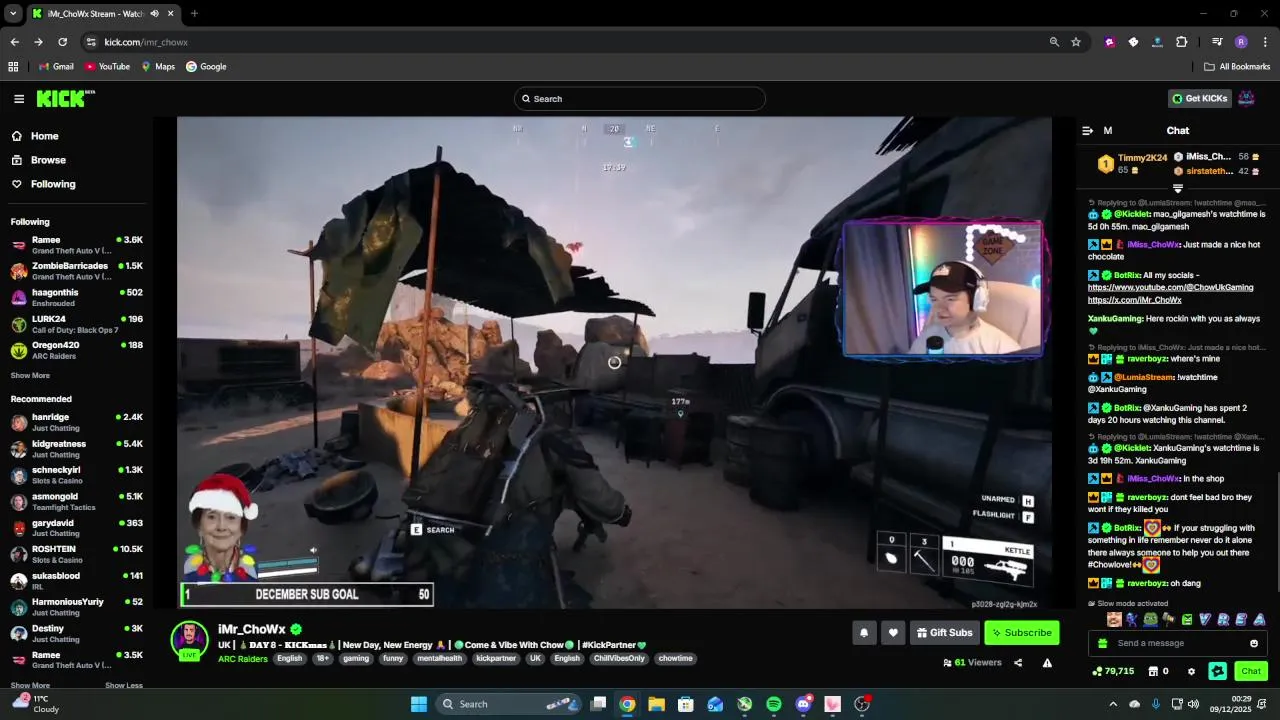The width and height of the screenshot is (1280, 720).
Task: Collapse recommended list with Show Less
Action: pyautogui.click(x=123, y=685)
